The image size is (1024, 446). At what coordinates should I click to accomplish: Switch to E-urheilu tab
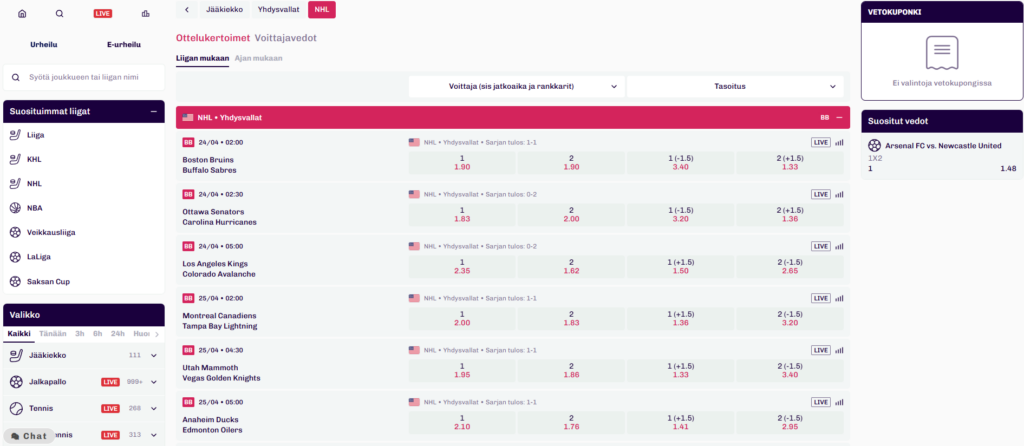coord(124,45)
